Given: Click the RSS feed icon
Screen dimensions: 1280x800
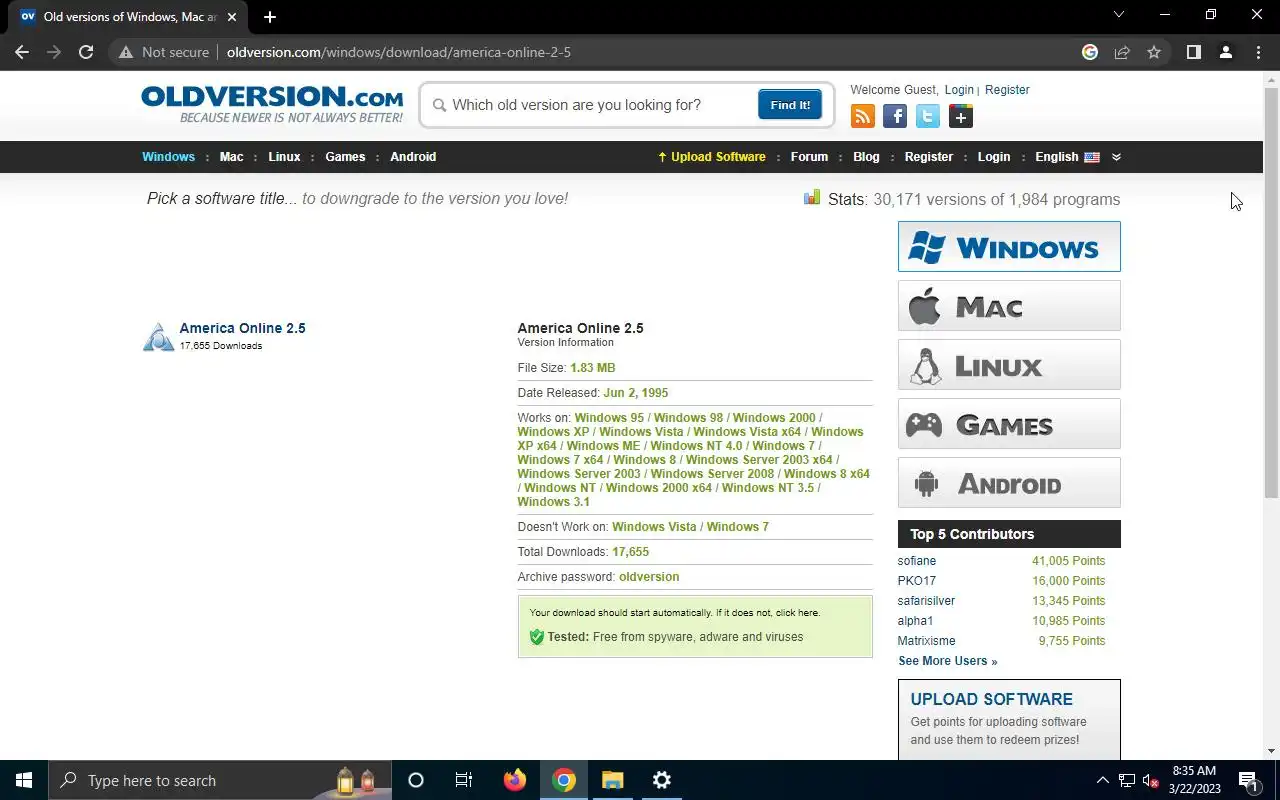Looking at the screenshot, I should click(863, 117).
